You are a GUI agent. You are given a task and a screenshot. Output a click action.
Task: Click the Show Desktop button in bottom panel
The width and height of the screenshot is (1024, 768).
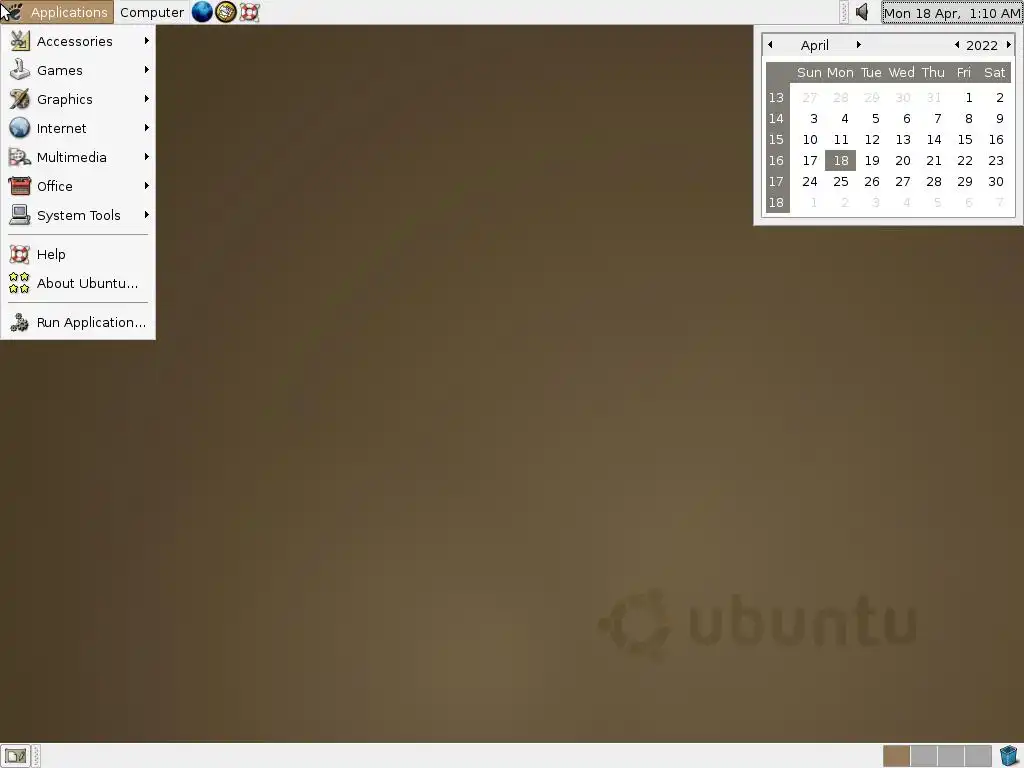coord(15,756)
